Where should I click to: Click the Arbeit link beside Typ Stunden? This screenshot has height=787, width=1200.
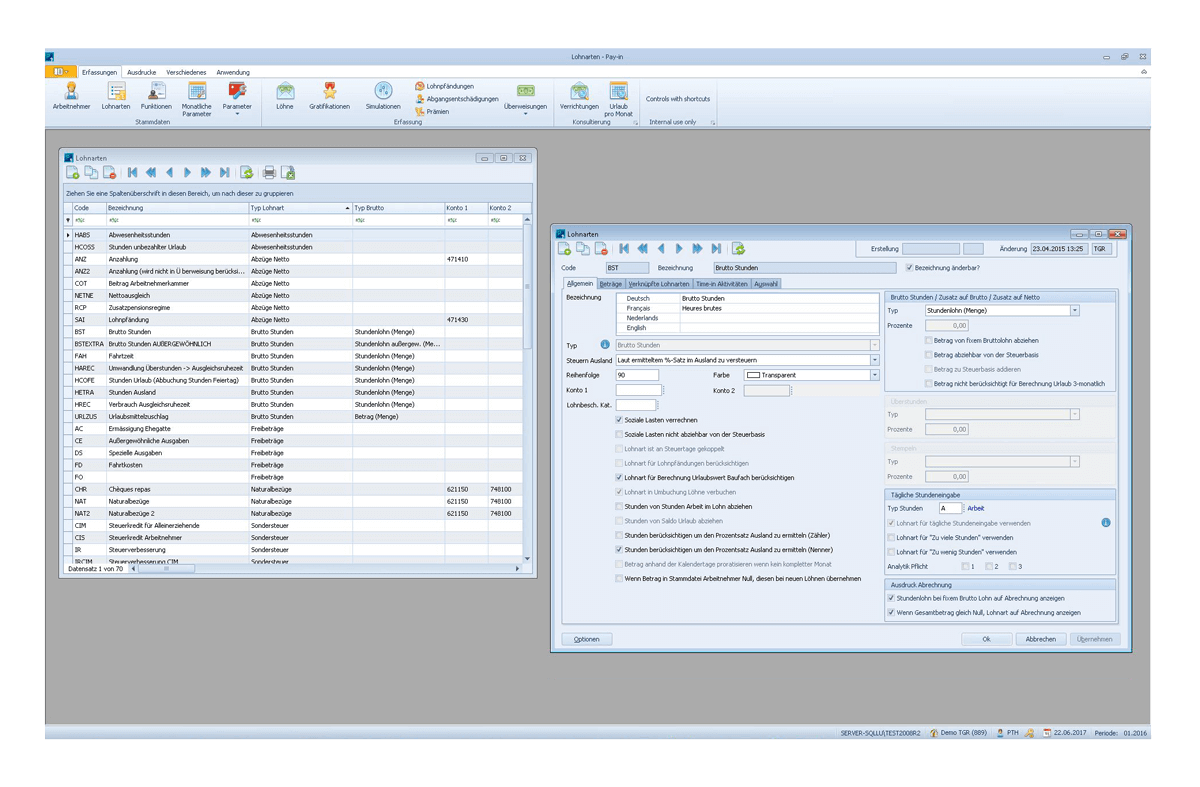(976, 508)
